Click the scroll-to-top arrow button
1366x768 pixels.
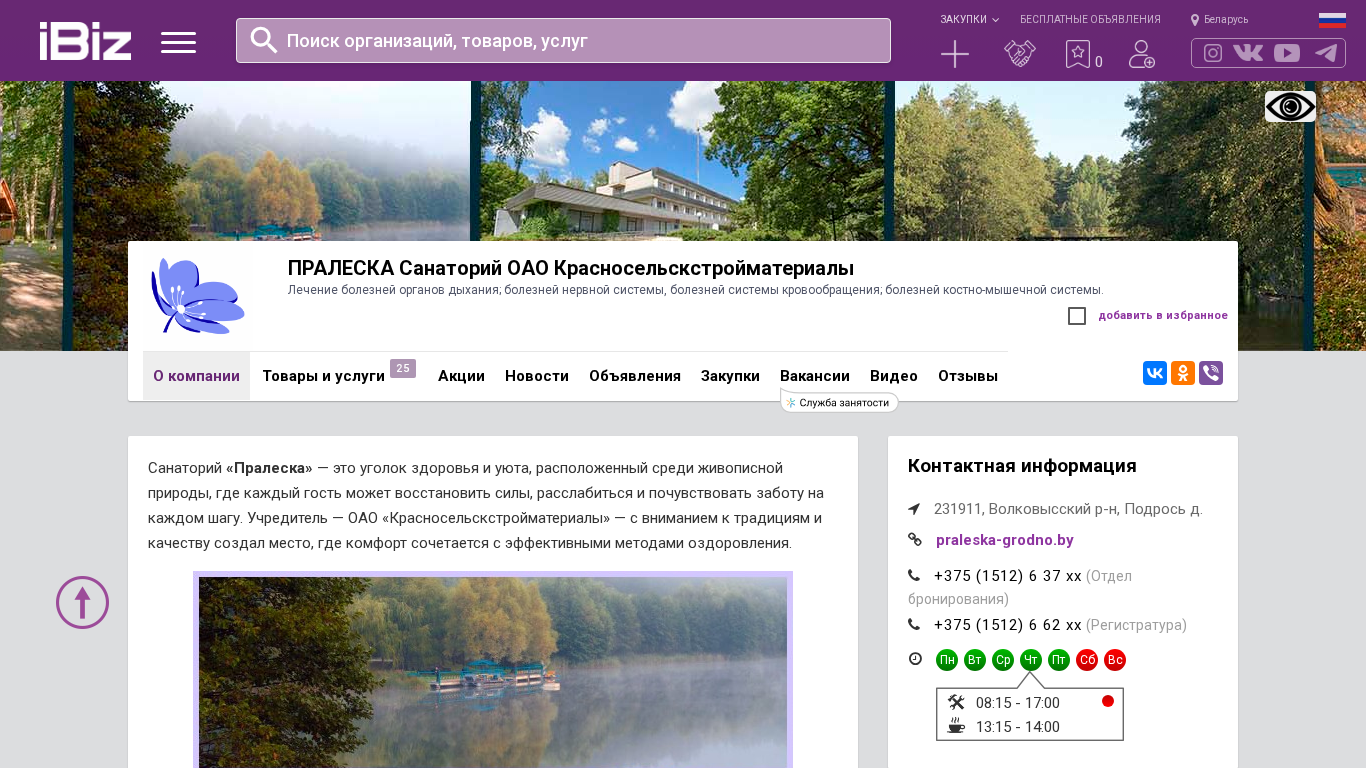coord(82,602)
